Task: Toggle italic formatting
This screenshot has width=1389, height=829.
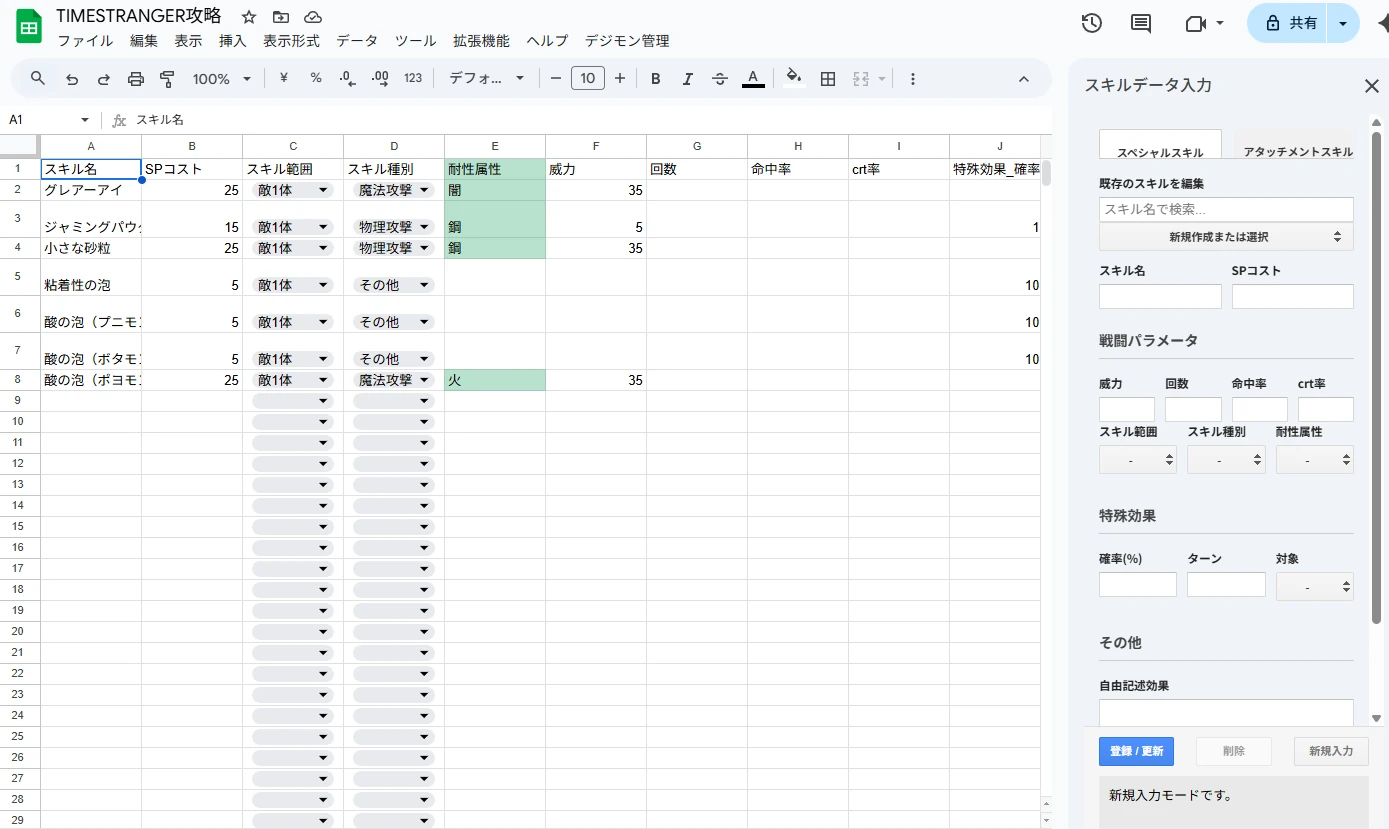Action: (688, 79)
